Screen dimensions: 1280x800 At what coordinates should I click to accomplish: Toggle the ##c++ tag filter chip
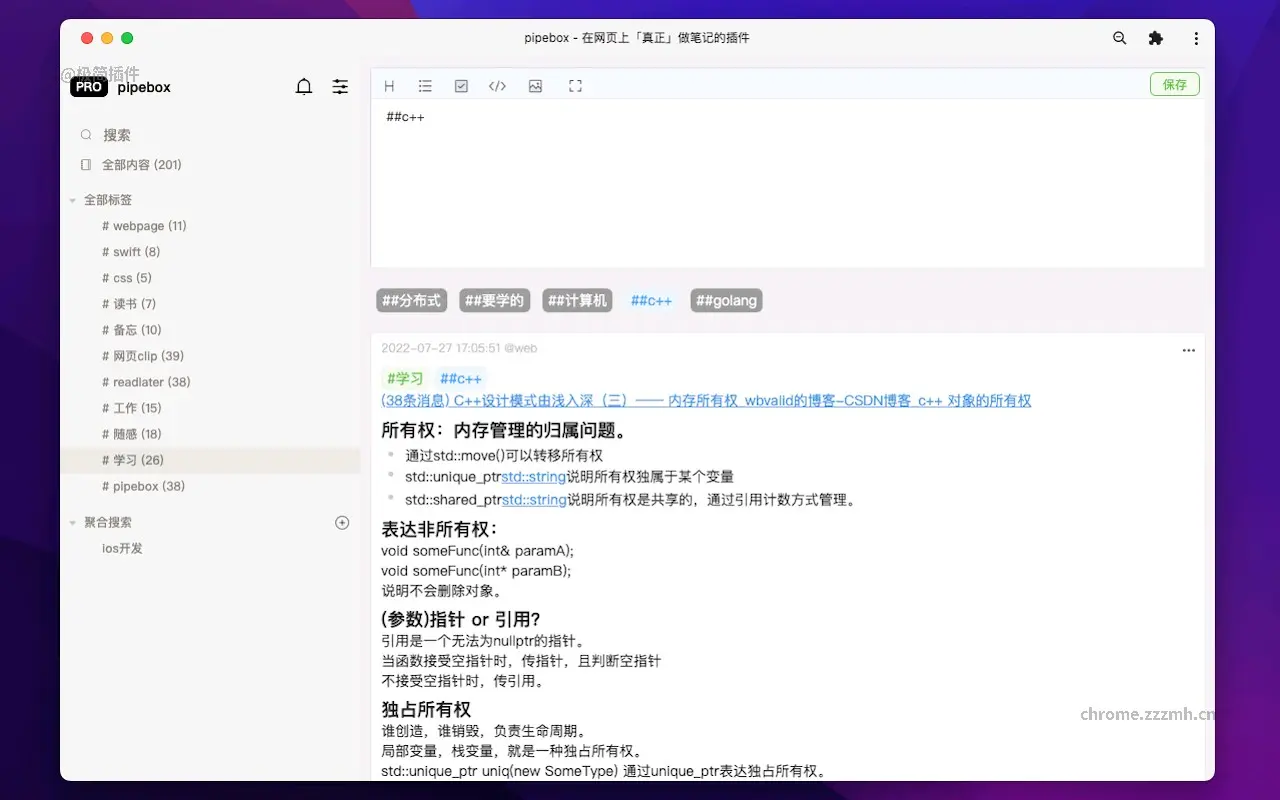(651, 299)
